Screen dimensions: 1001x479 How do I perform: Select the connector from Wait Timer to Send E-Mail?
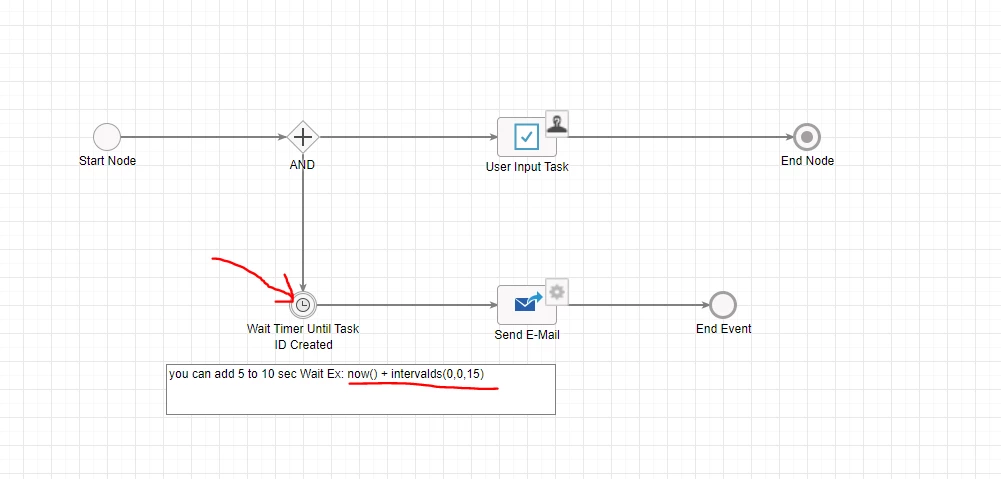[x=406, y=305]
